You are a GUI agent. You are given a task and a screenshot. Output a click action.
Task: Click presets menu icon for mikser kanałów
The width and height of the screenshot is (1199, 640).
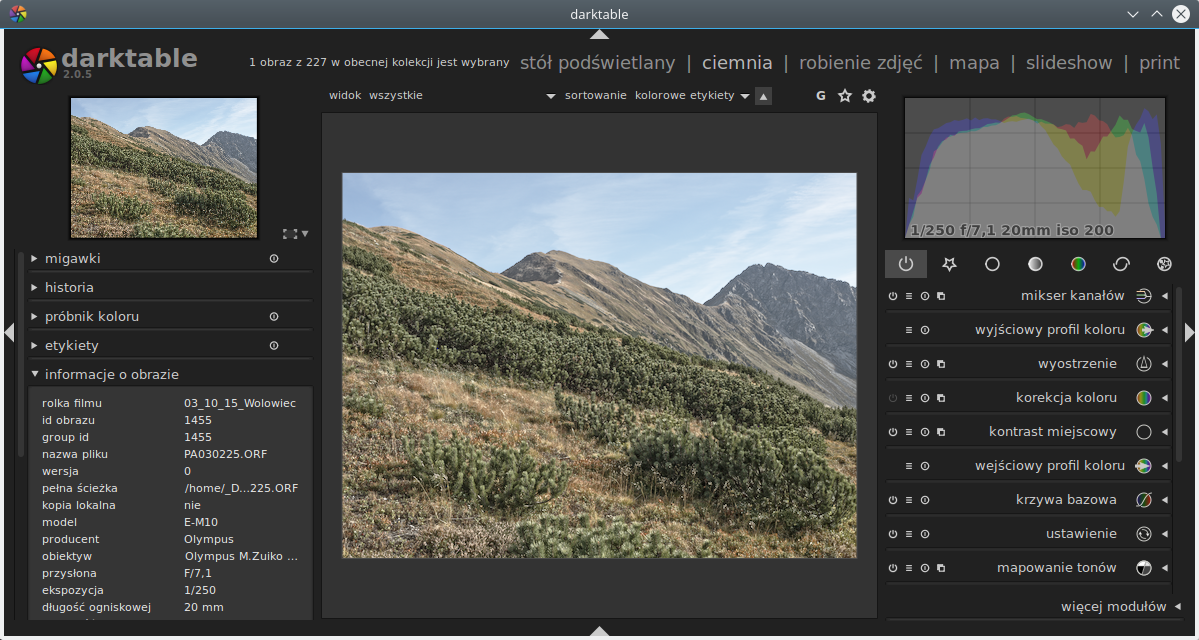[908, 296]
